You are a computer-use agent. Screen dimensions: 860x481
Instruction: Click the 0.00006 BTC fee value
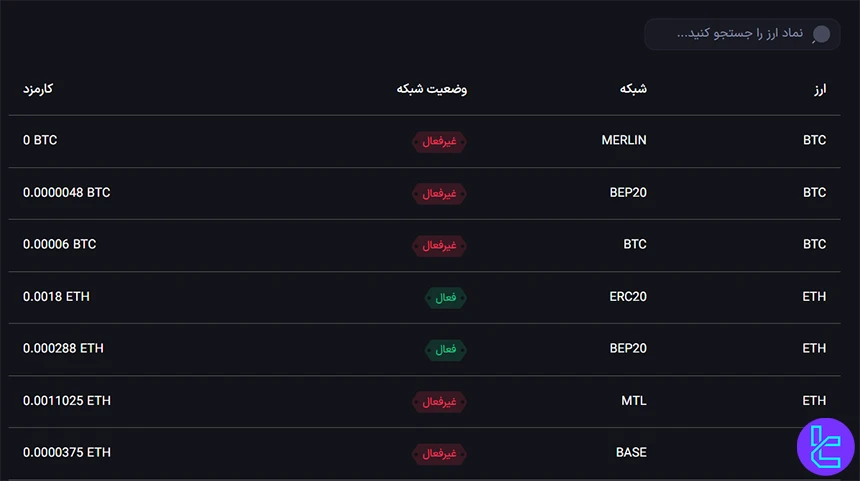coord(60,244)
